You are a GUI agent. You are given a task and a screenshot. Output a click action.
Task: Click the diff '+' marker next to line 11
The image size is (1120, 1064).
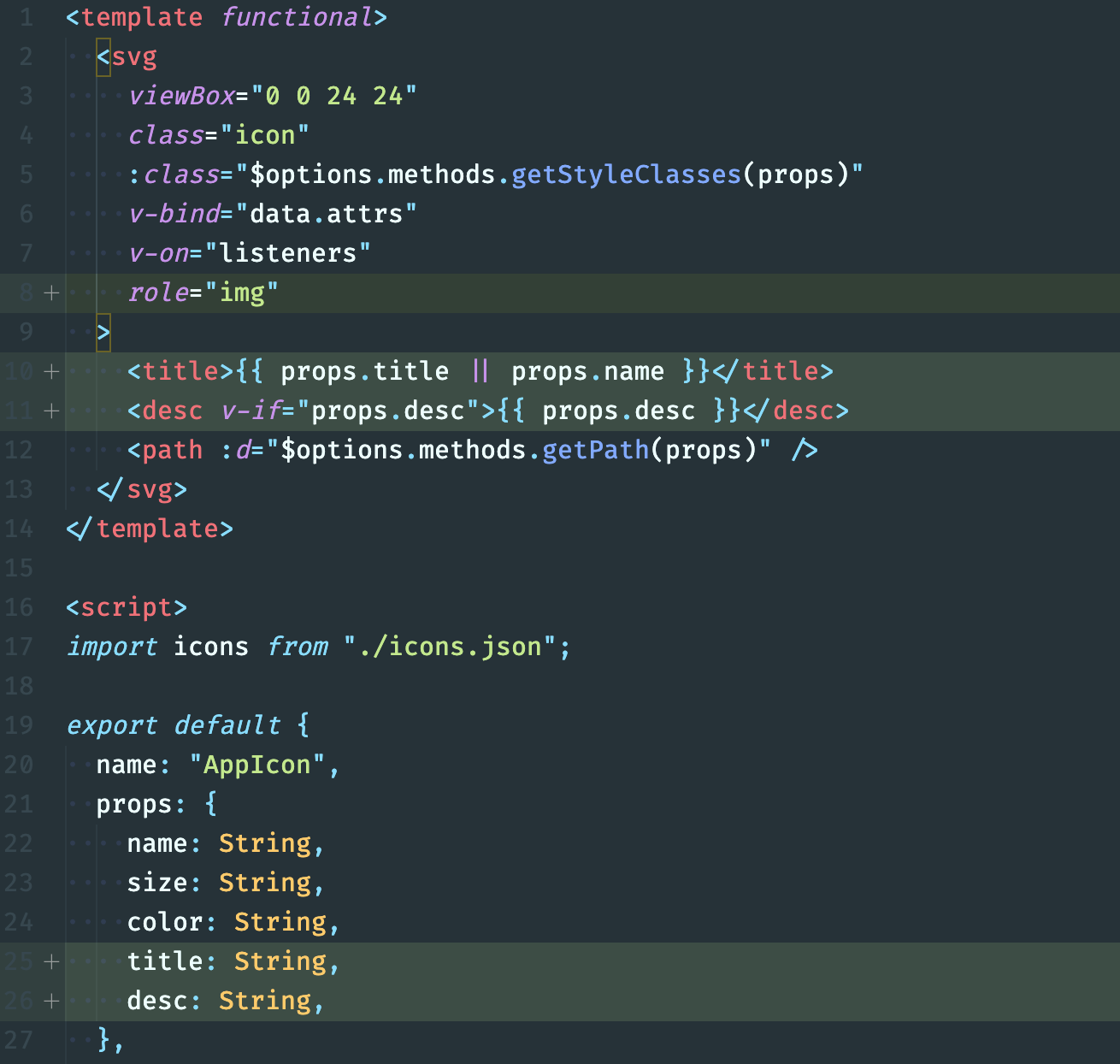51,411
